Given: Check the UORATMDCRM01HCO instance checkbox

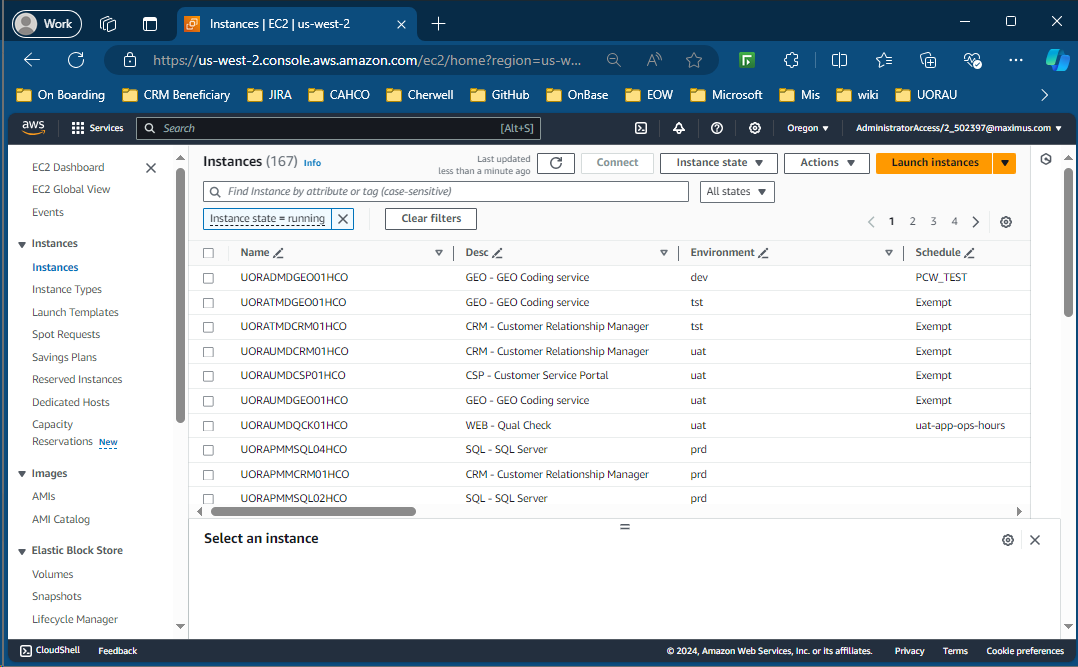Looking at the screenshot, I should (x=208, y=327).
